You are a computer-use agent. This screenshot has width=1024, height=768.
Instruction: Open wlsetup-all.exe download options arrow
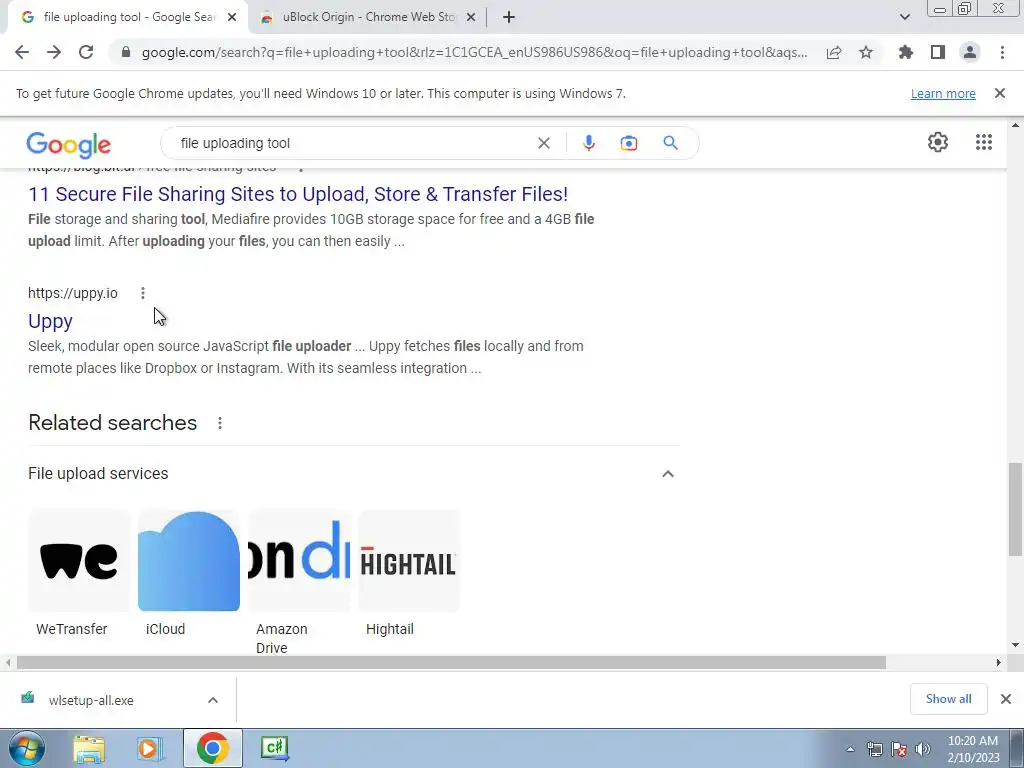[x=213, y=700]
